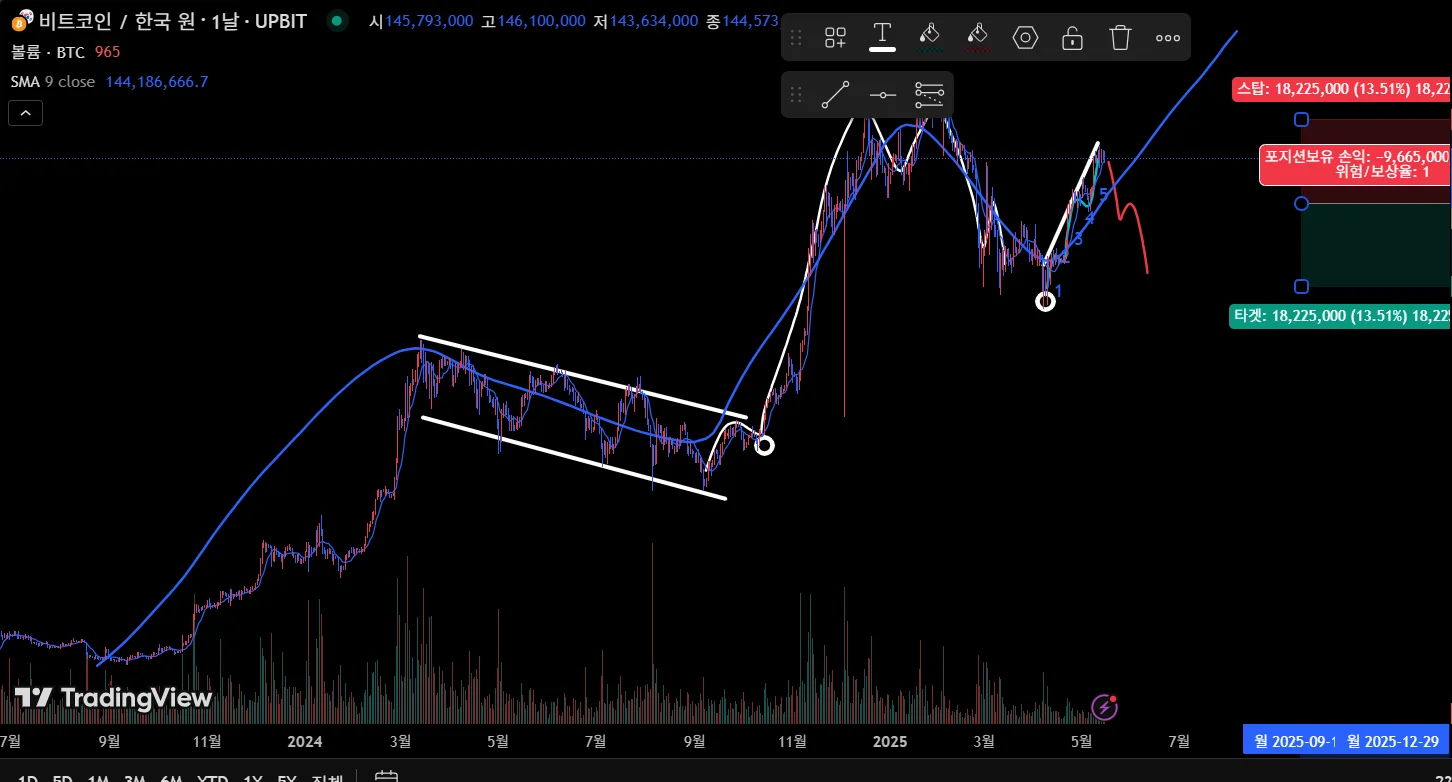Click the open price 시145,793,000
1452x782 pixels.
420,21
